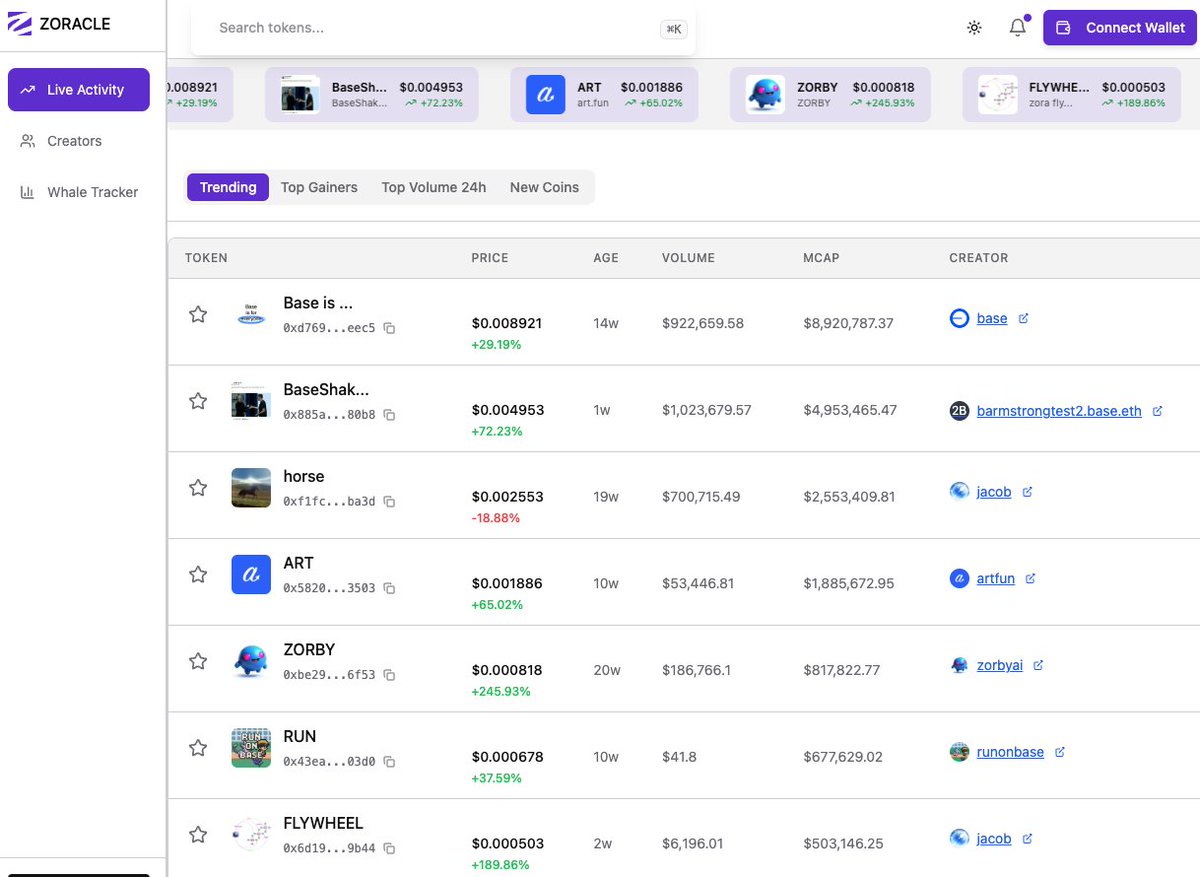Click the FLYWHEEL token image in table
The width and height of the screenshot is (1200, 877).
pyautogui.click(x=251, y=834)
